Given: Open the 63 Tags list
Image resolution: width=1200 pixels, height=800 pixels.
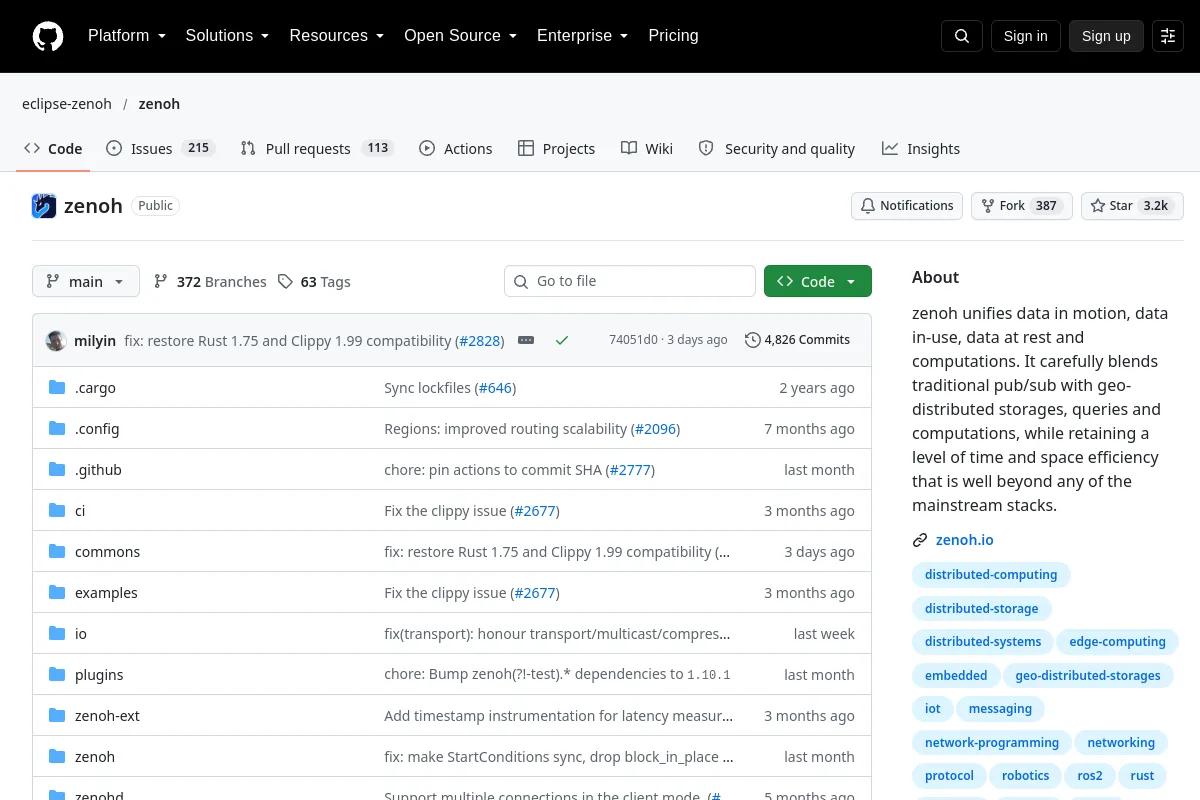Looking at the screenshot, I should click(x=314, y=282).
